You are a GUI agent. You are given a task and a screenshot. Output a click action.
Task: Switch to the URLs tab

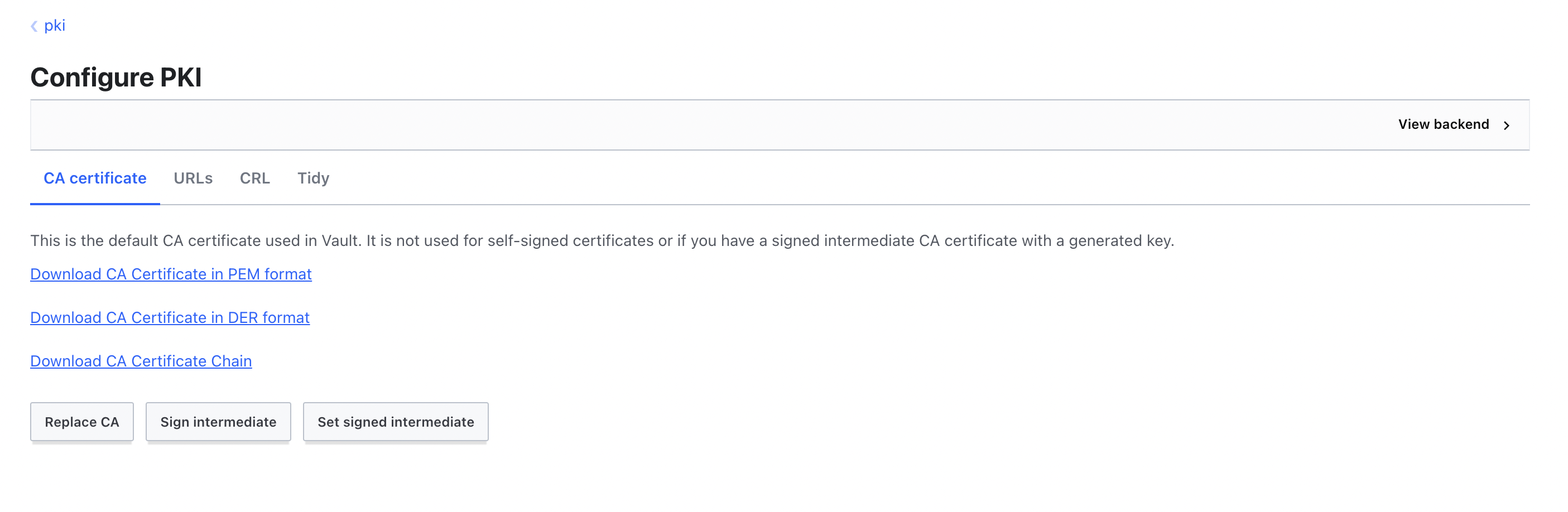193,178
